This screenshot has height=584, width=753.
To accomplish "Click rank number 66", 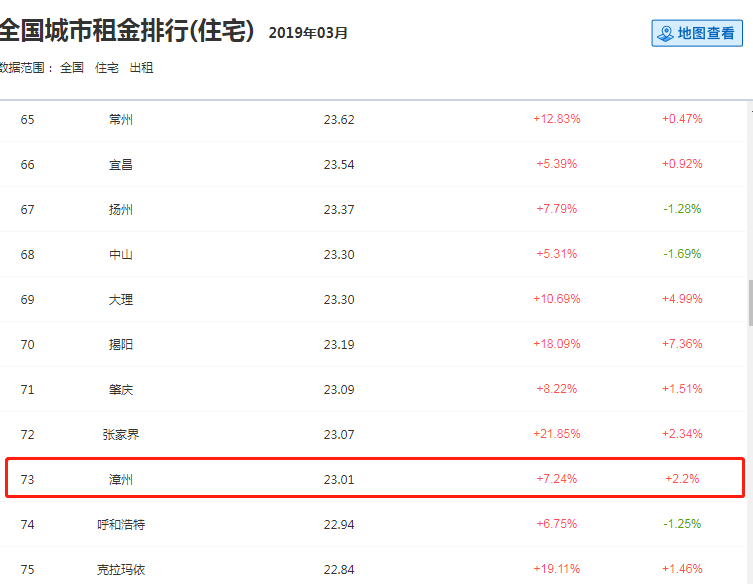I will pyautogui.click(x=27, y=164).
